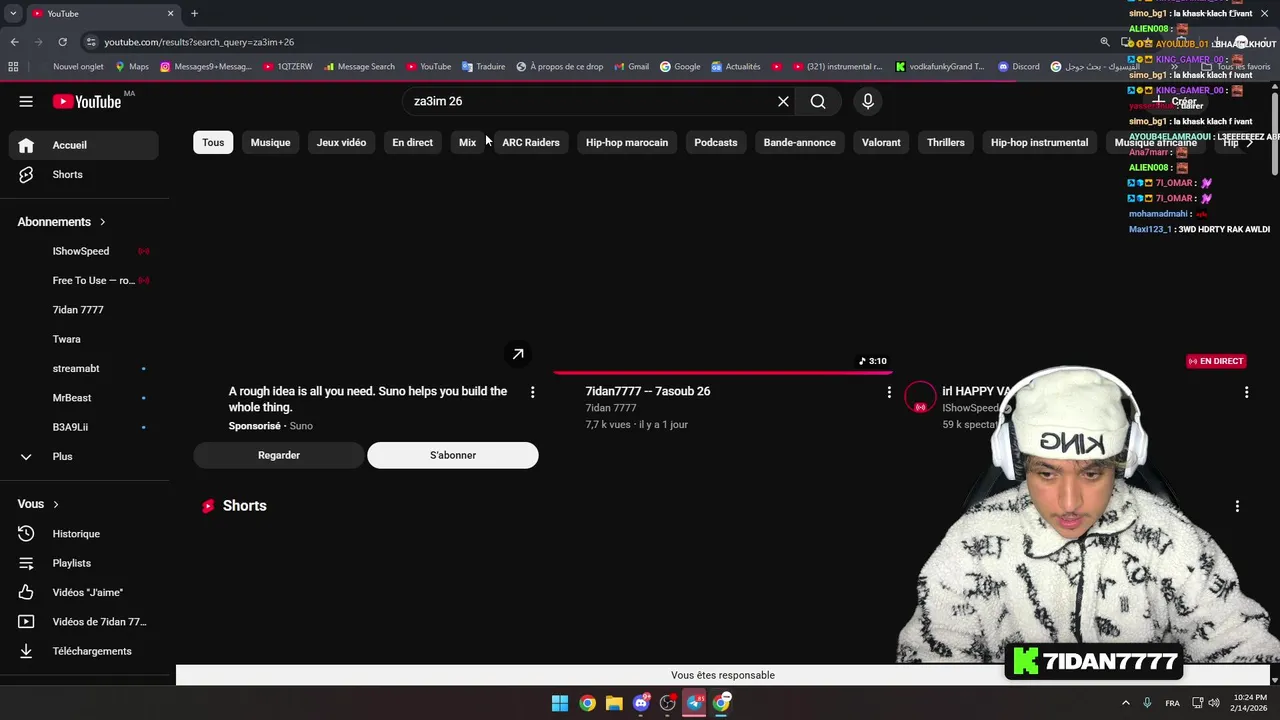Screen dimensions: 1280x720
Task: Open the Windows Start menu
Action: coord(560,703)
